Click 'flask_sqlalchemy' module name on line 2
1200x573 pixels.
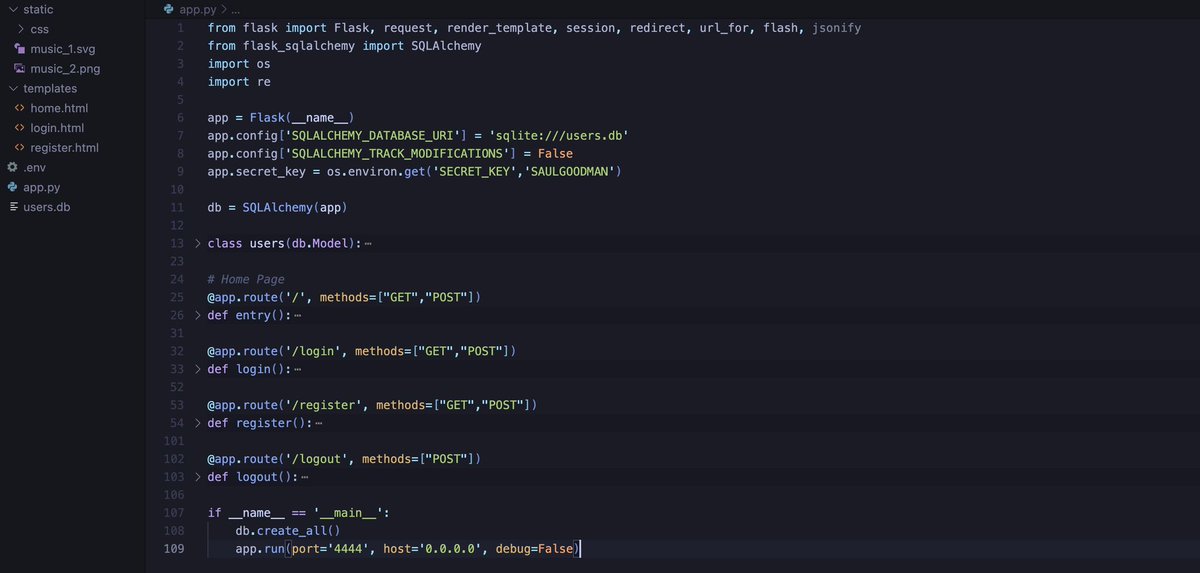point(300,46)
